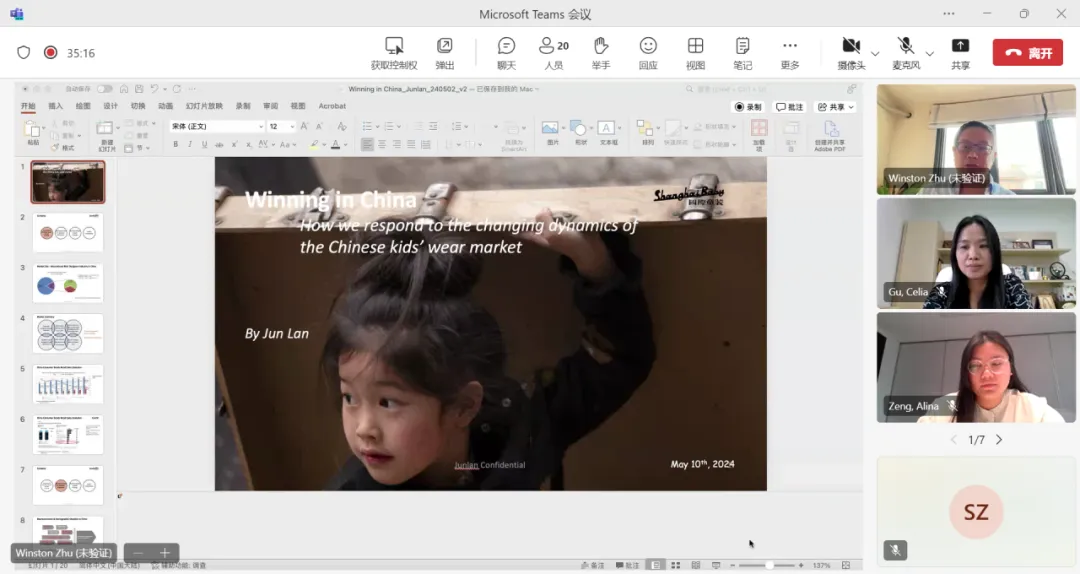
Task: Share content via the Share icon
Action: (x=960, y=53)
